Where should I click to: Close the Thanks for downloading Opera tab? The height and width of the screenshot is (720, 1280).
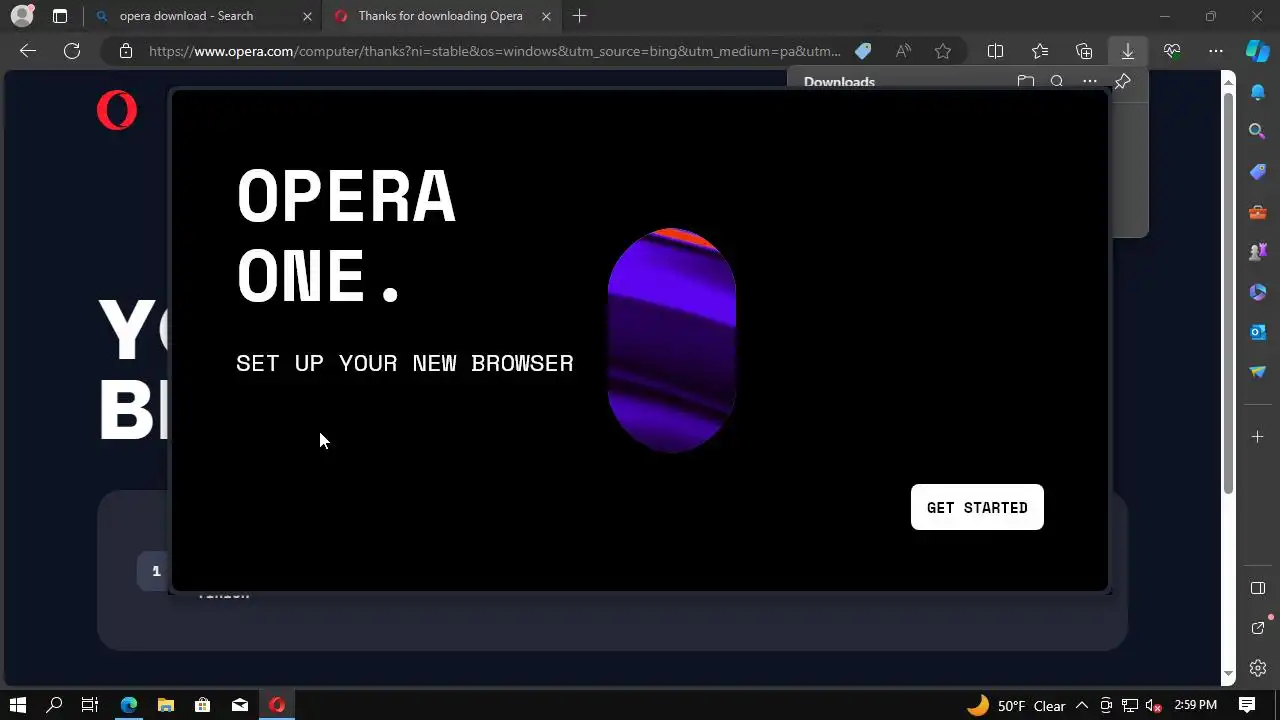[546, 16]
